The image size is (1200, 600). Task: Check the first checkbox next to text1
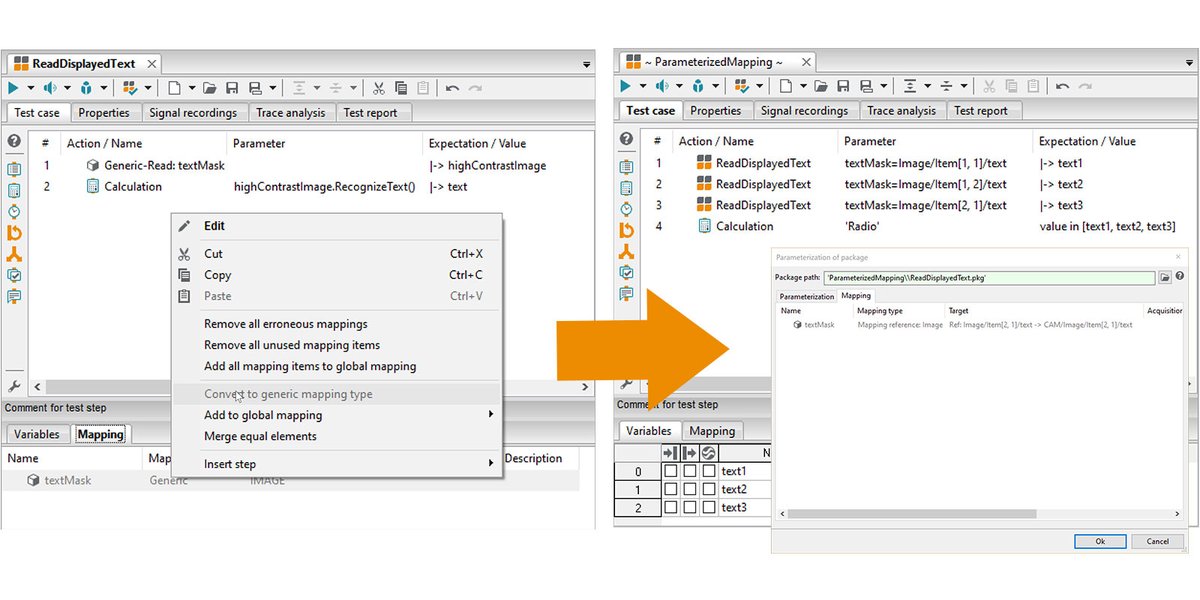[x=670, y=470]
